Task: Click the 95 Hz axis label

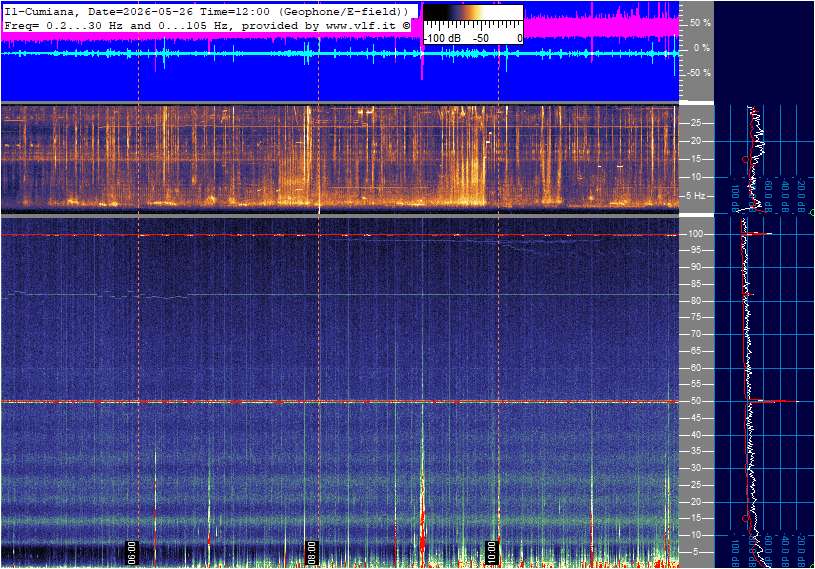Action: click(695, 250)
